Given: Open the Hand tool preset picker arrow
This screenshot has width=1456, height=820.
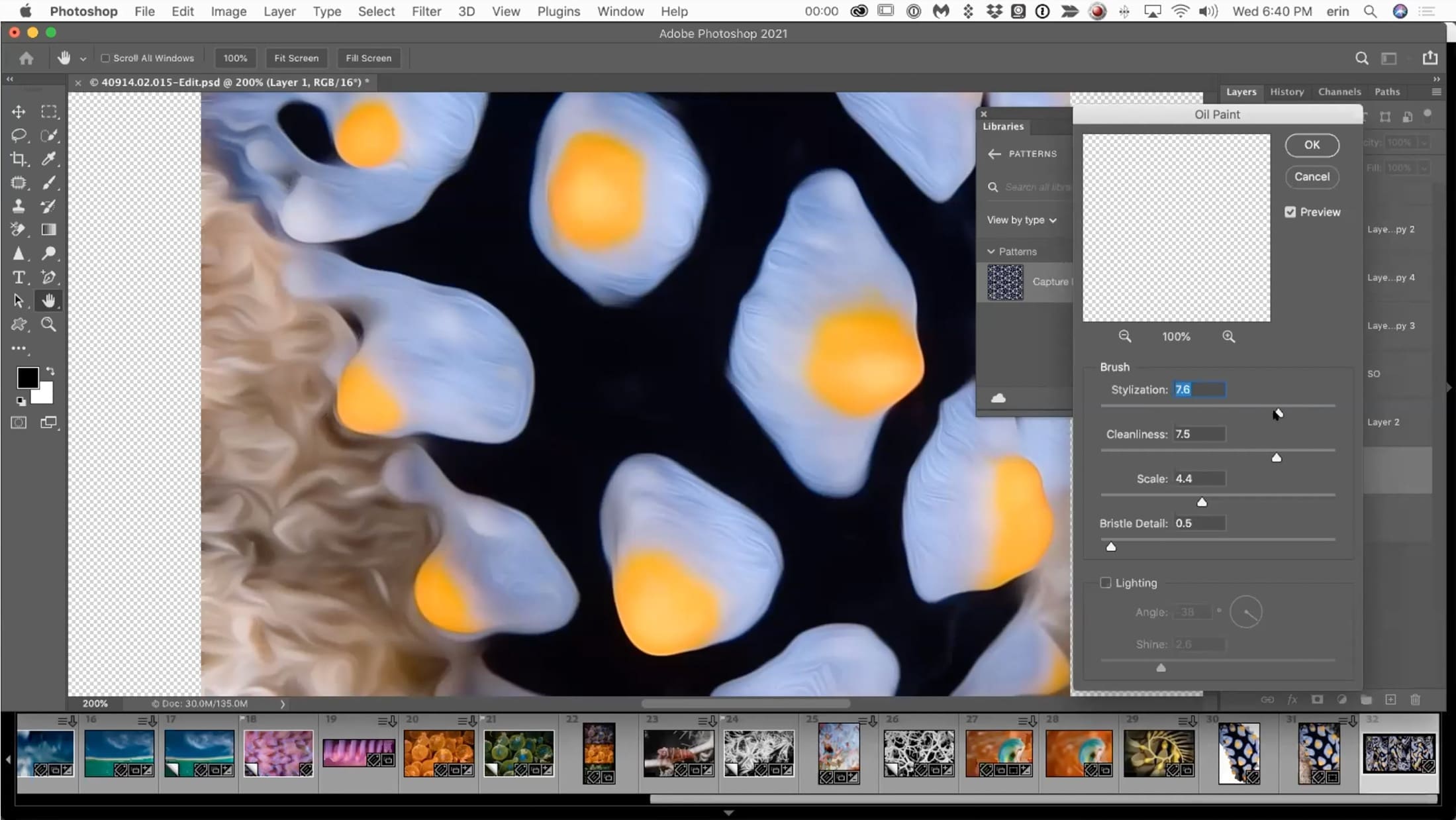Looking at the screenshot, I should pos(83,59).
